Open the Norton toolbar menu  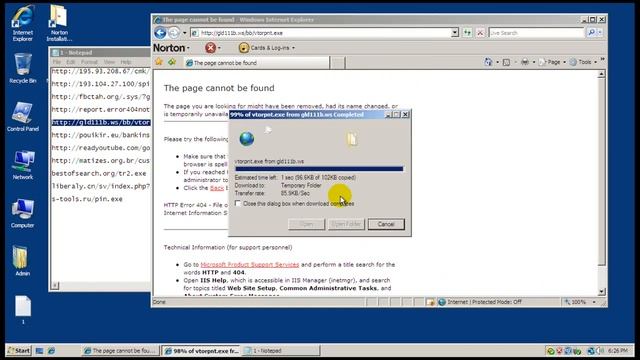point(171,48)
